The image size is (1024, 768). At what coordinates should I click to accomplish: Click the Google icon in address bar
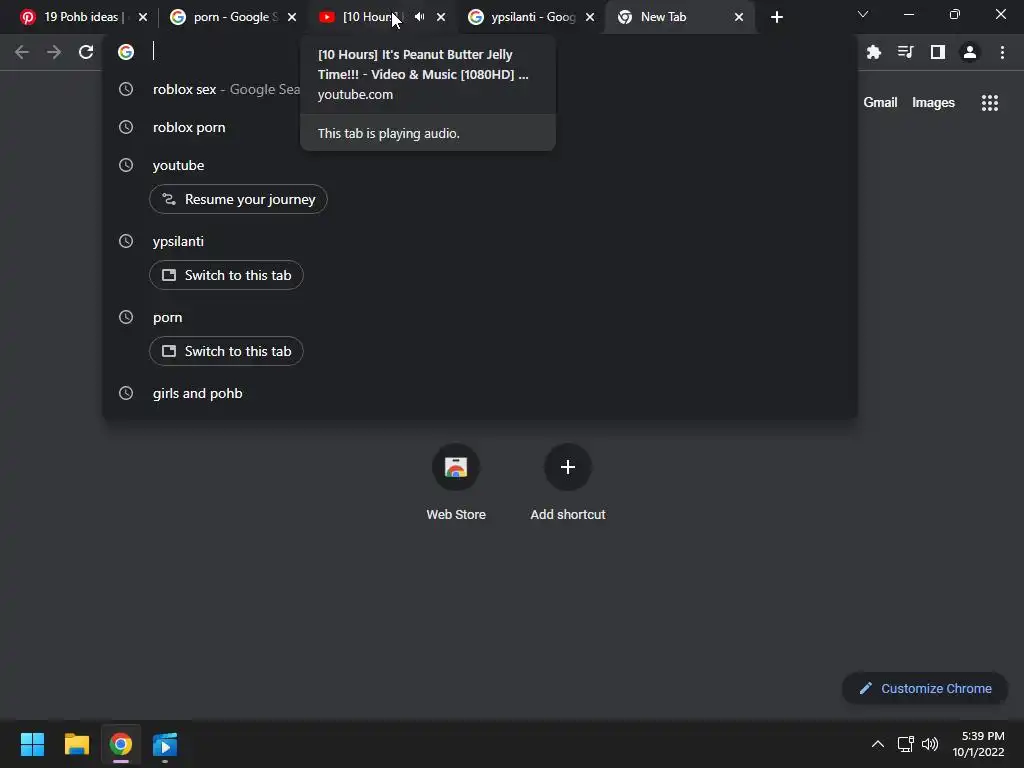click(x=126, y=52)
